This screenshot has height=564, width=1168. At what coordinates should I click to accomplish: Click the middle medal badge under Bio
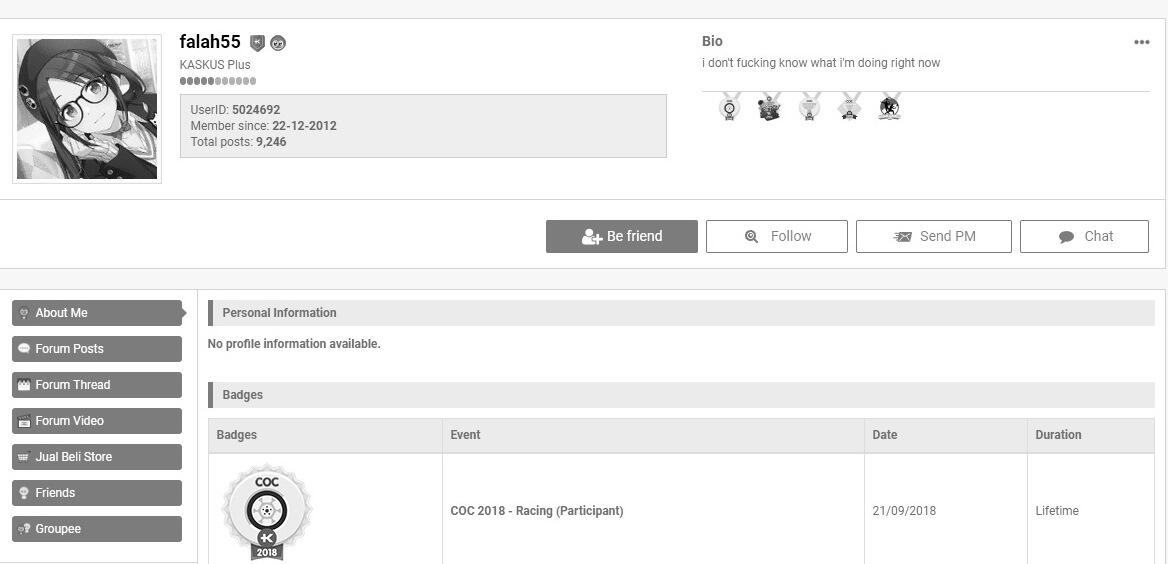809,107
